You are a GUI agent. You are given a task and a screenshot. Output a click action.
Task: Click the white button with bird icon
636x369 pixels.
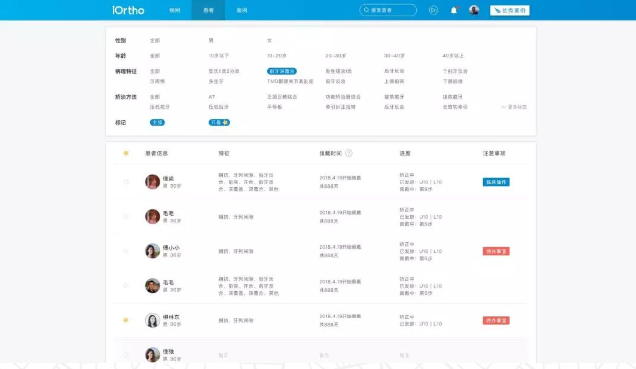(x=509, y=10)
